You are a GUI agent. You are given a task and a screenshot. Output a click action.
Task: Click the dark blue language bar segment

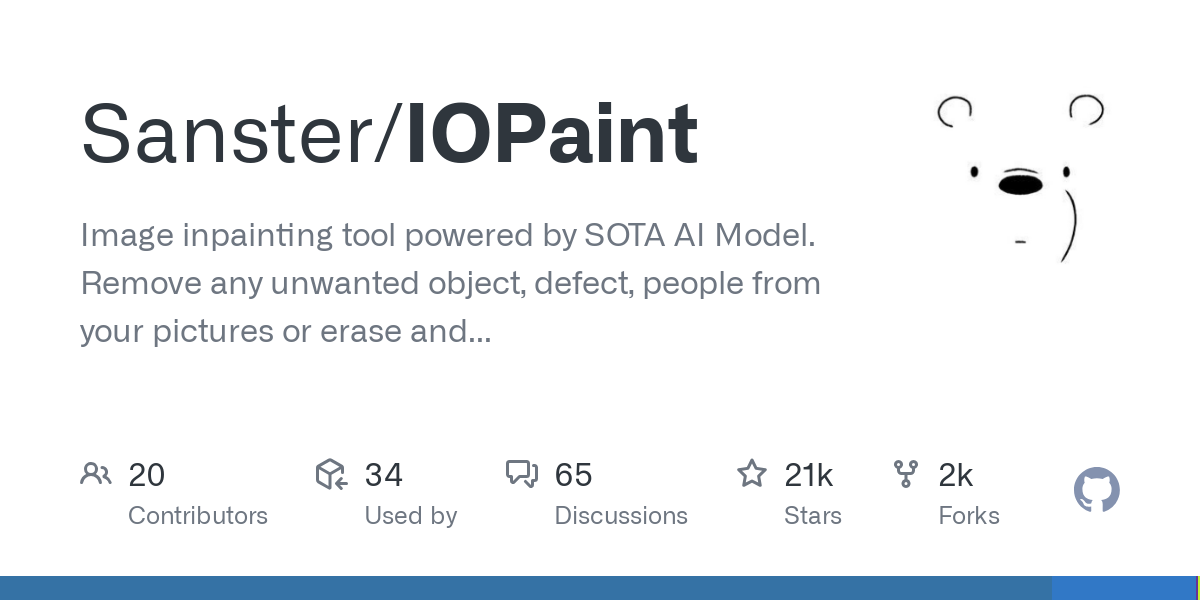526,588
